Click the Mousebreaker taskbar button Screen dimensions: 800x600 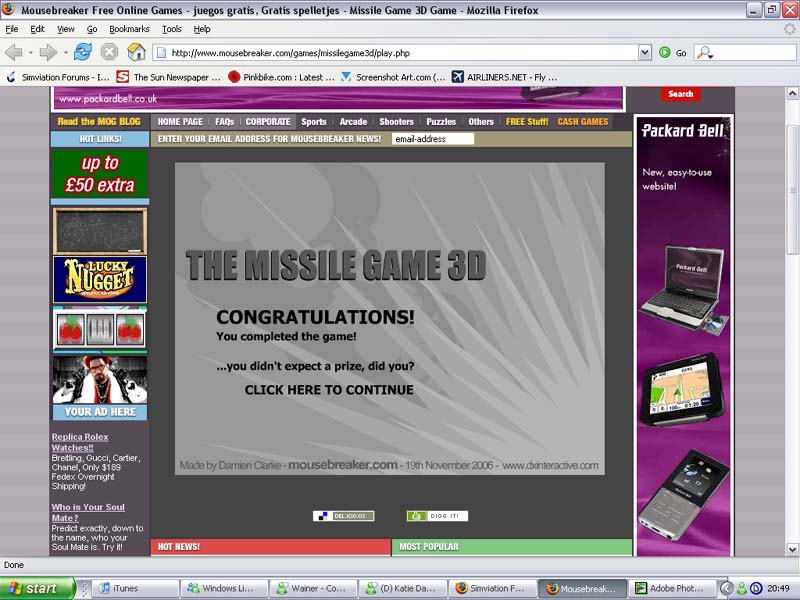tap(583, 588)
